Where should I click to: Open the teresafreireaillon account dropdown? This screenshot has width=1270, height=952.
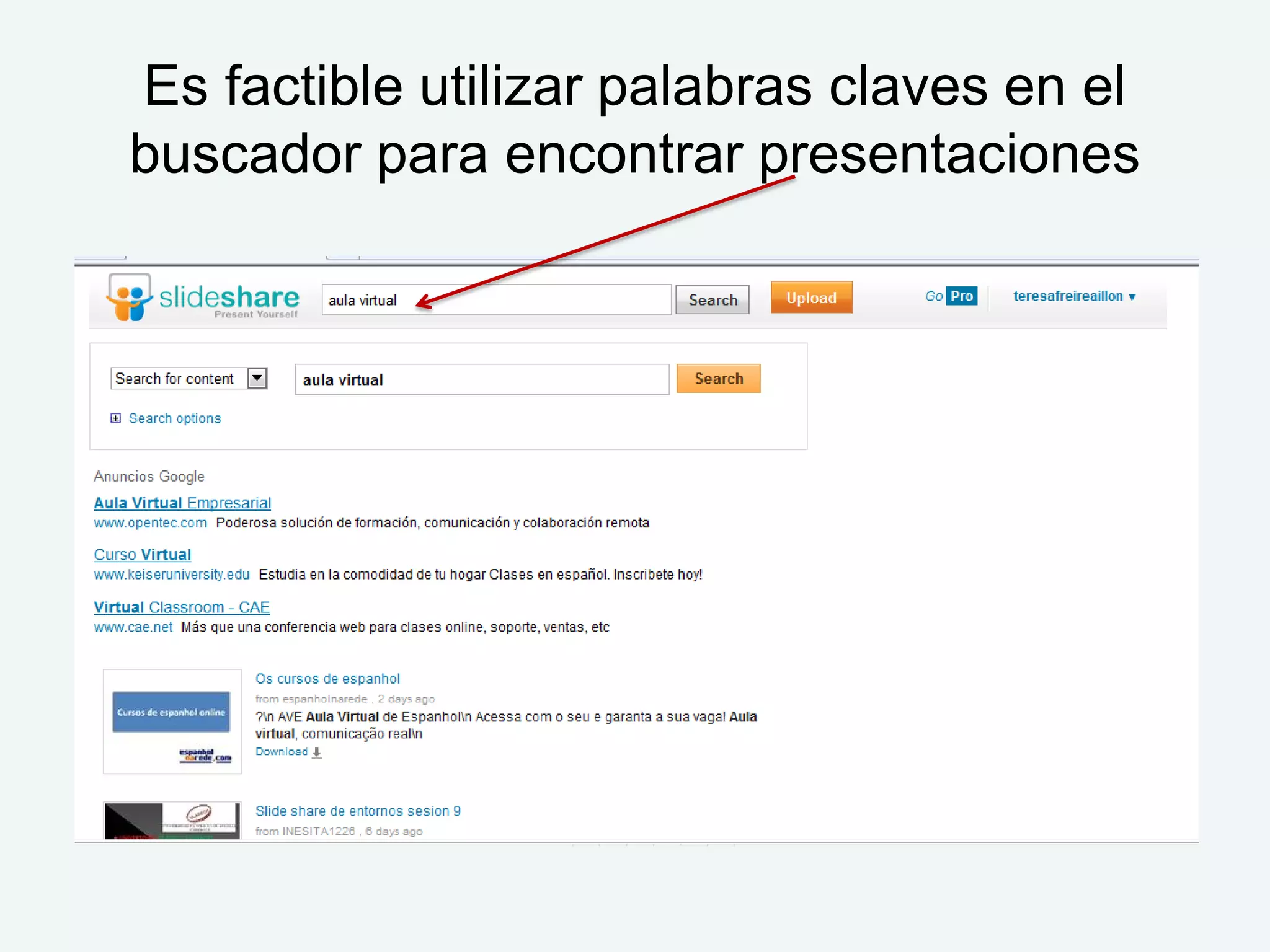[1074, 296]
